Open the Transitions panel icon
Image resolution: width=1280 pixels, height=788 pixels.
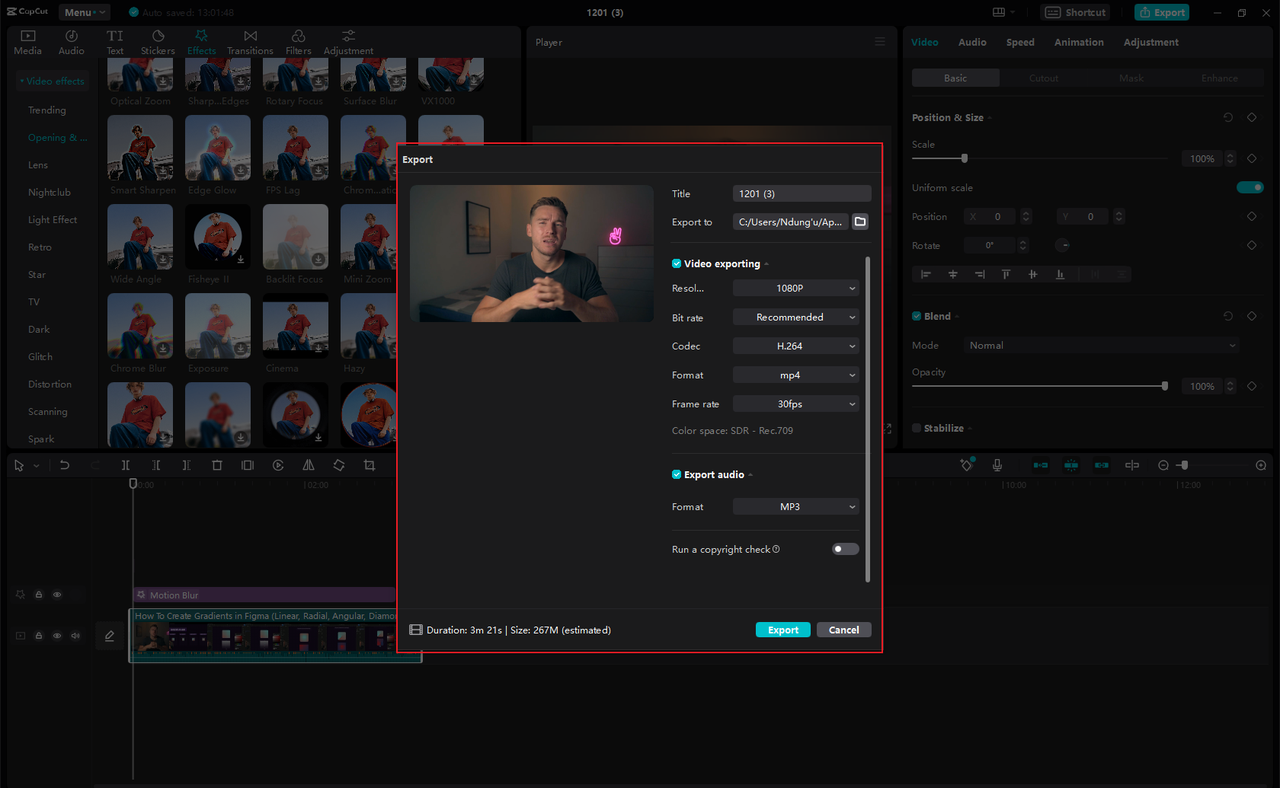250,42
